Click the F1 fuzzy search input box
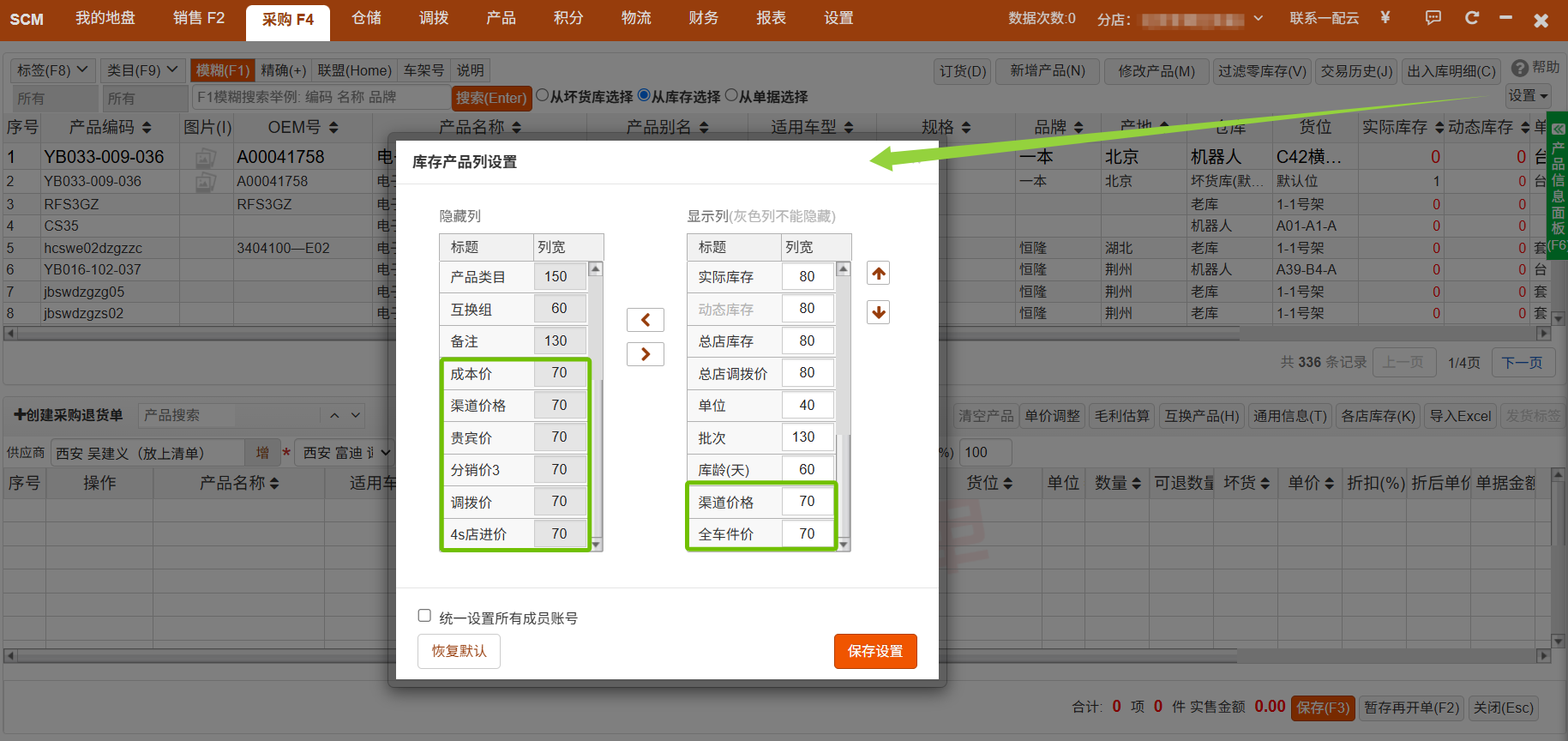Viewport: 1568px width, 741px height. coord(321,98)
